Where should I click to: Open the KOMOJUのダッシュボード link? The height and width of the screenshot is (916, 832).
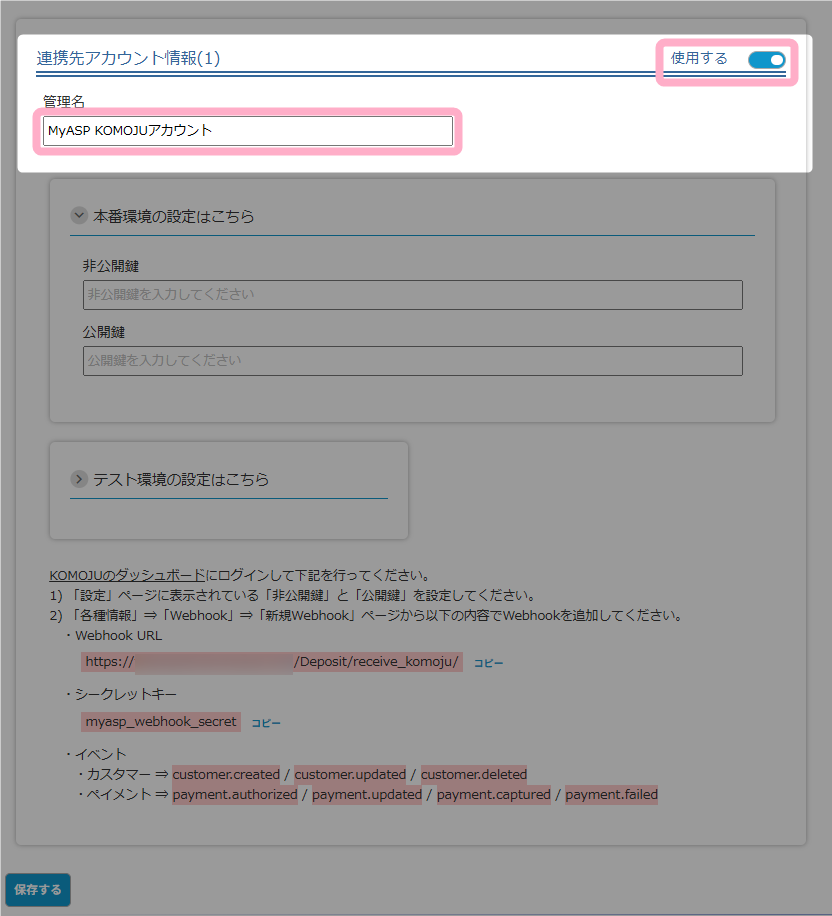coord(127,576)
